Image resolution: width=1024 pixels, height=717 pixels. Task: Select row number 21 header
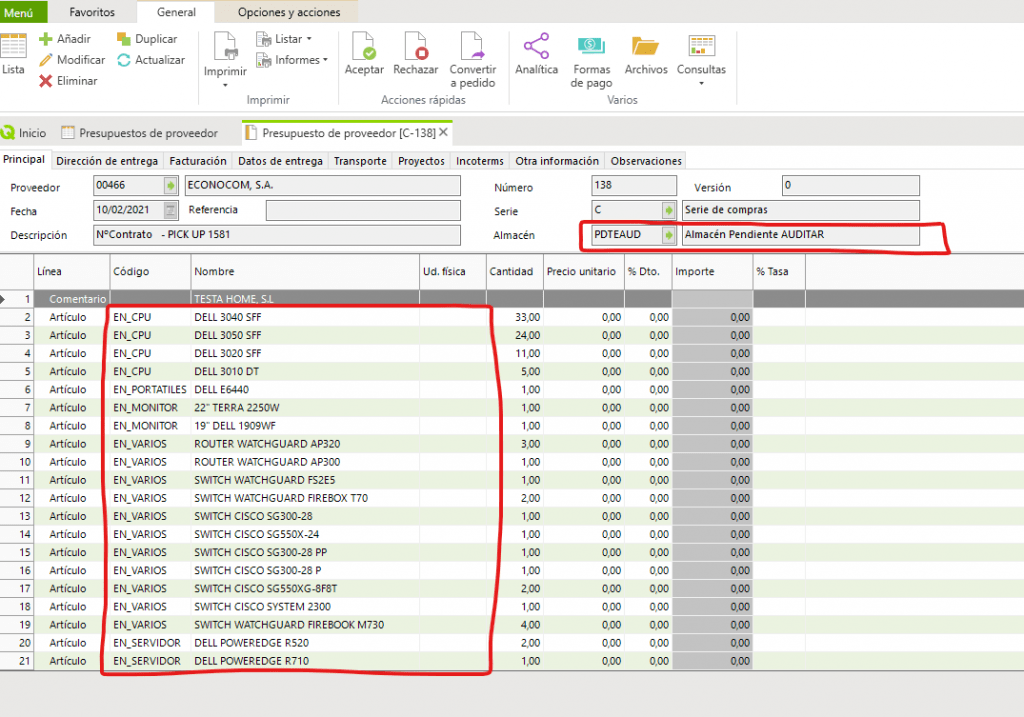(17, 661)
